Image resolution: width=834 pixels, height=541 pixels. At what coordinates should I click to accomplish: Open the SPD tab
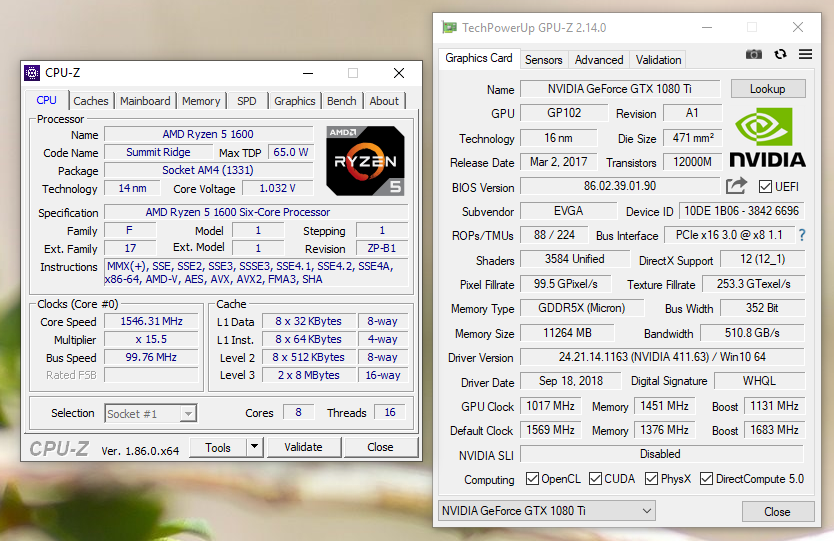click(x=247, y=101)
